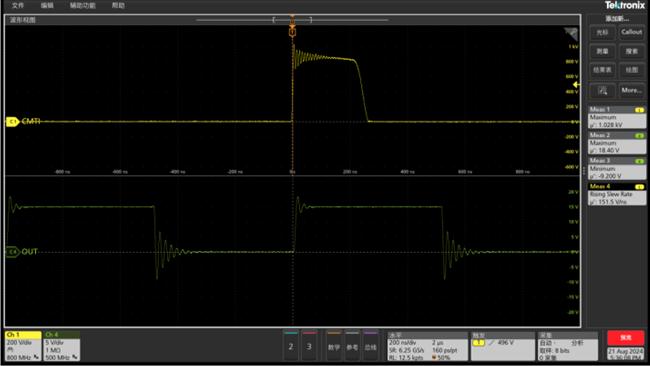
Task: Open the trigger badge showing 496 V
Action: pyautogui.click(x=502, y=346)
